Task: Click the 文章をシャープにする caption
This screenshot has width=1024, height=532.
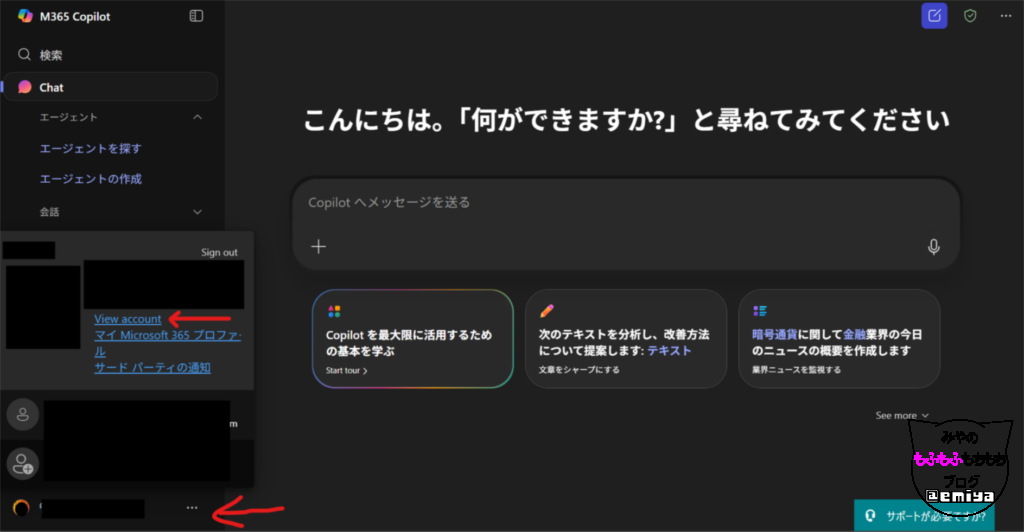Action: point(579,369)
